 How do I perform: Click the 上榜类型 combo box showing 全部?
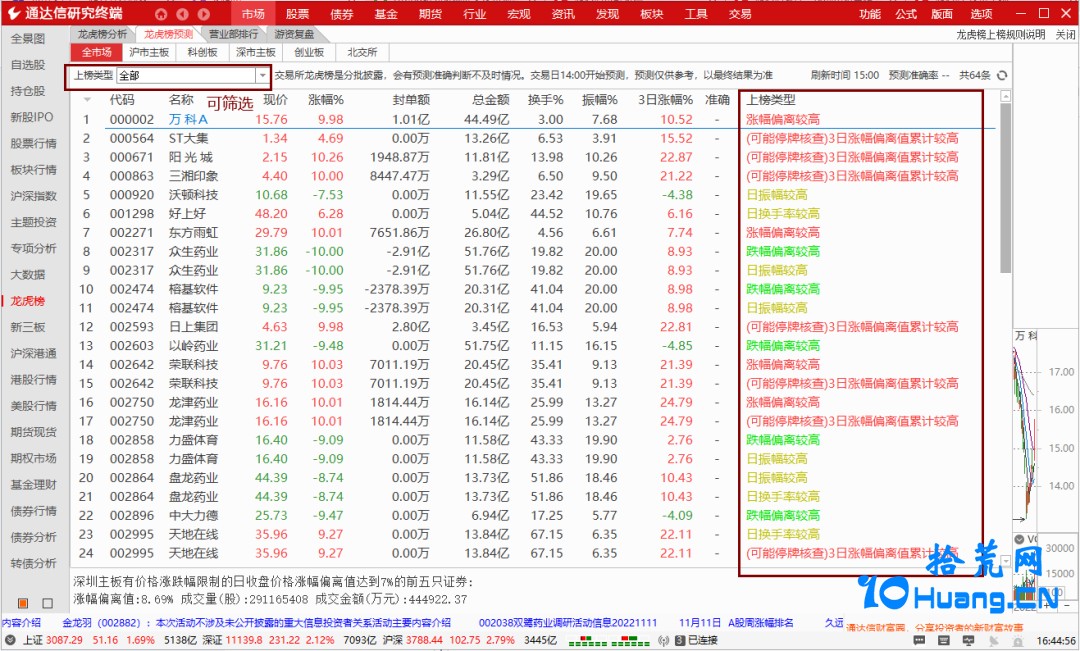[x=193, y=75]
